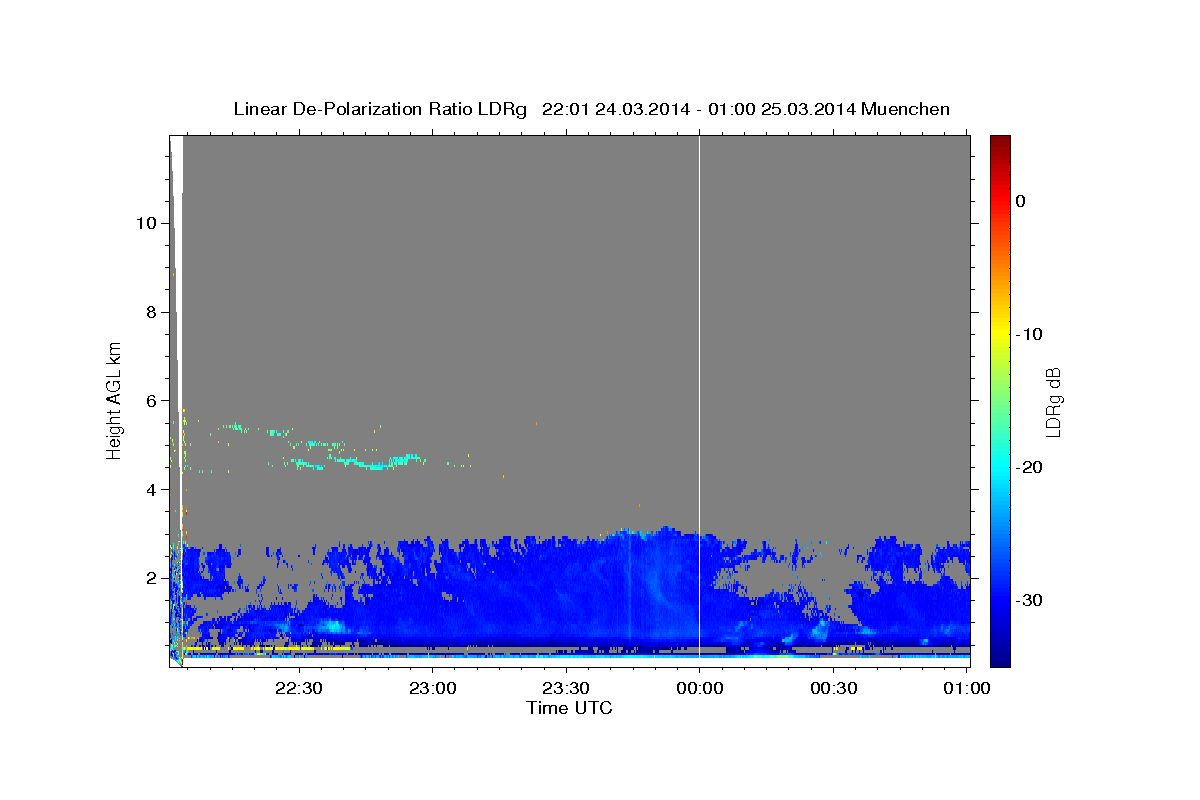
Task: Click the 'Height AGL km' axis label
Action: 115,400
